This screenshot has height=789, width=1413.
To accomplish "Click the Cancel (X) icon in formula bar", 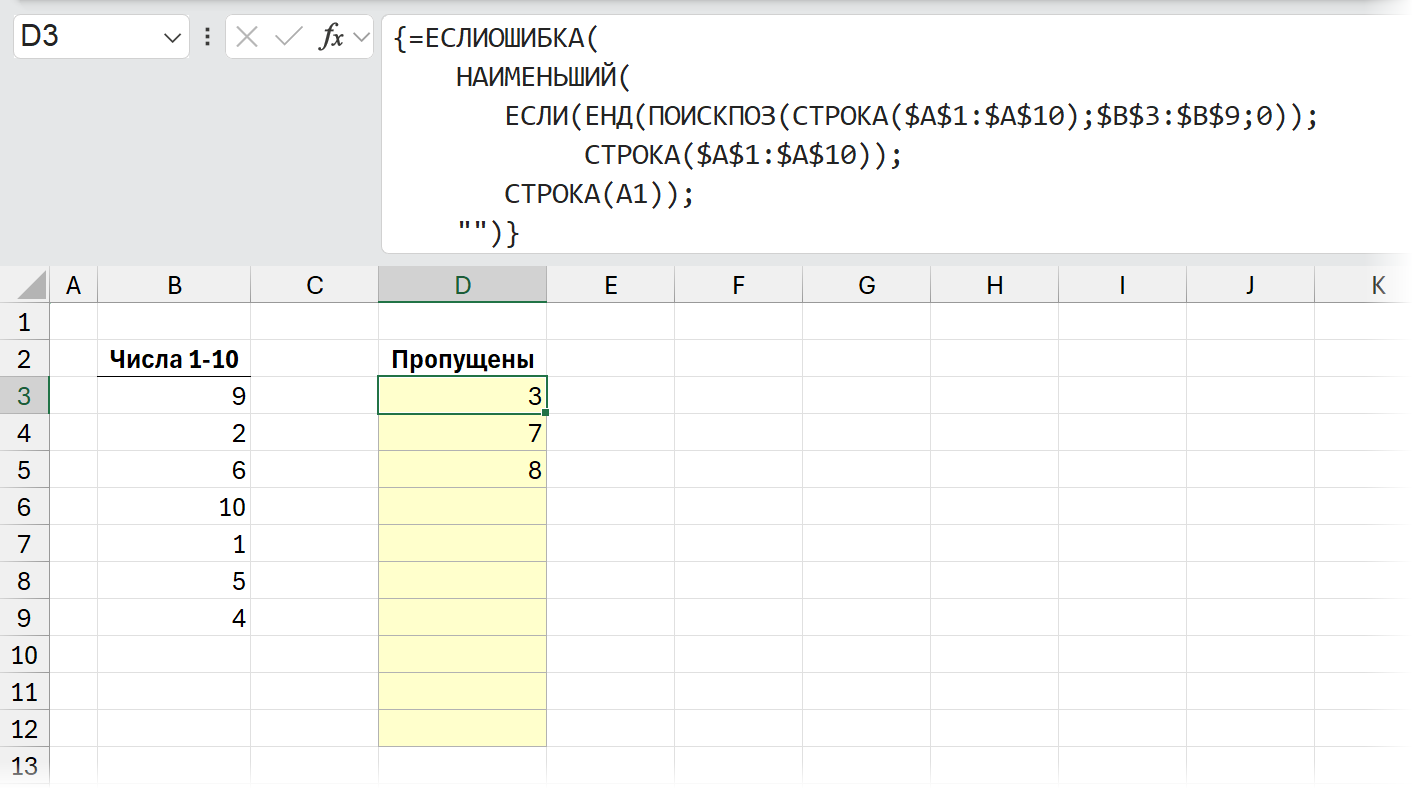I will [x=247, y=37].
